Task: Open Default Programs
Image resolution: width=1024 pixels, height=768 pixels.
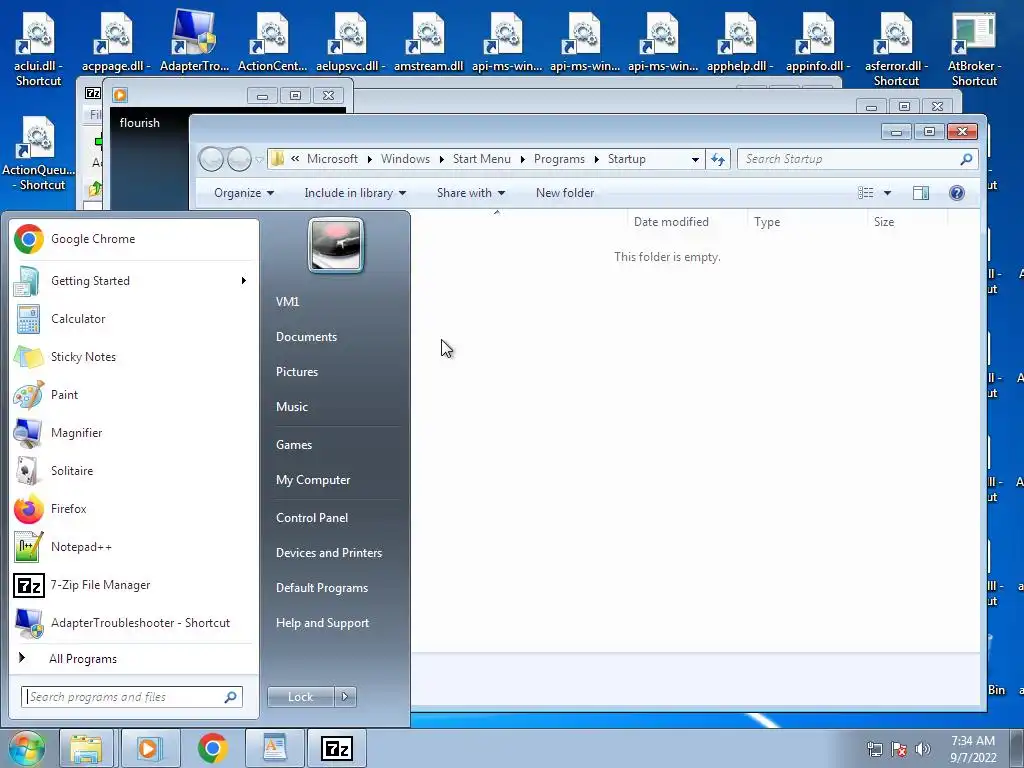Action: pyautogui.click(x=321, y=588)
